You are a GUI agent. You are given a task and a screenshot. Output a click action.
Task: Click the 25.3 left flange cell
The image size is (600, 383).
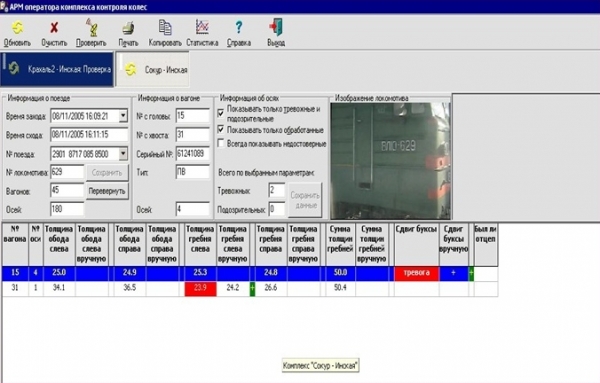[200, 273]
